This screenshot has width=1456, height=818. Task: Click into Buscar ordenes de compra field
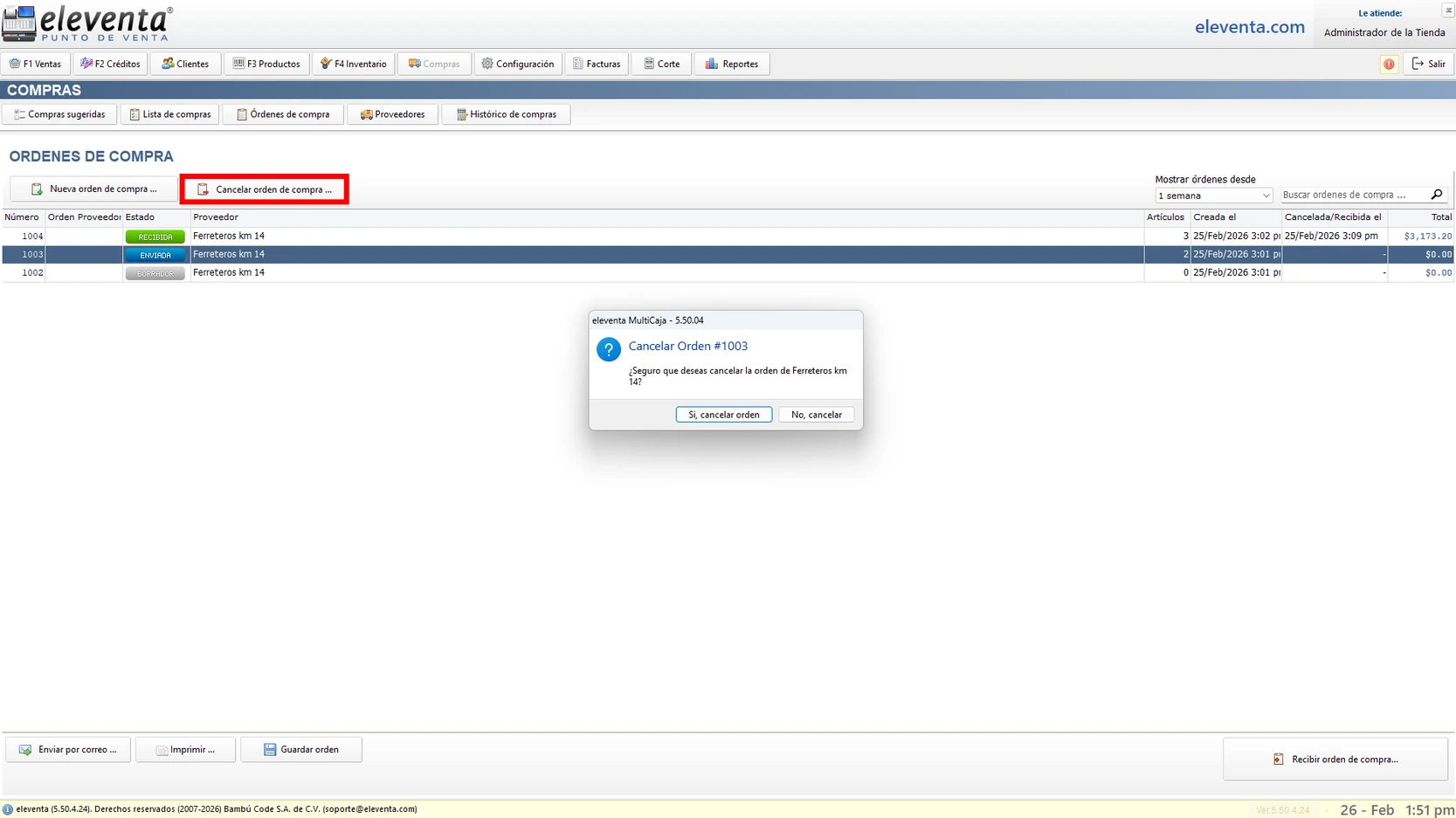click(x=1354, y=195)
